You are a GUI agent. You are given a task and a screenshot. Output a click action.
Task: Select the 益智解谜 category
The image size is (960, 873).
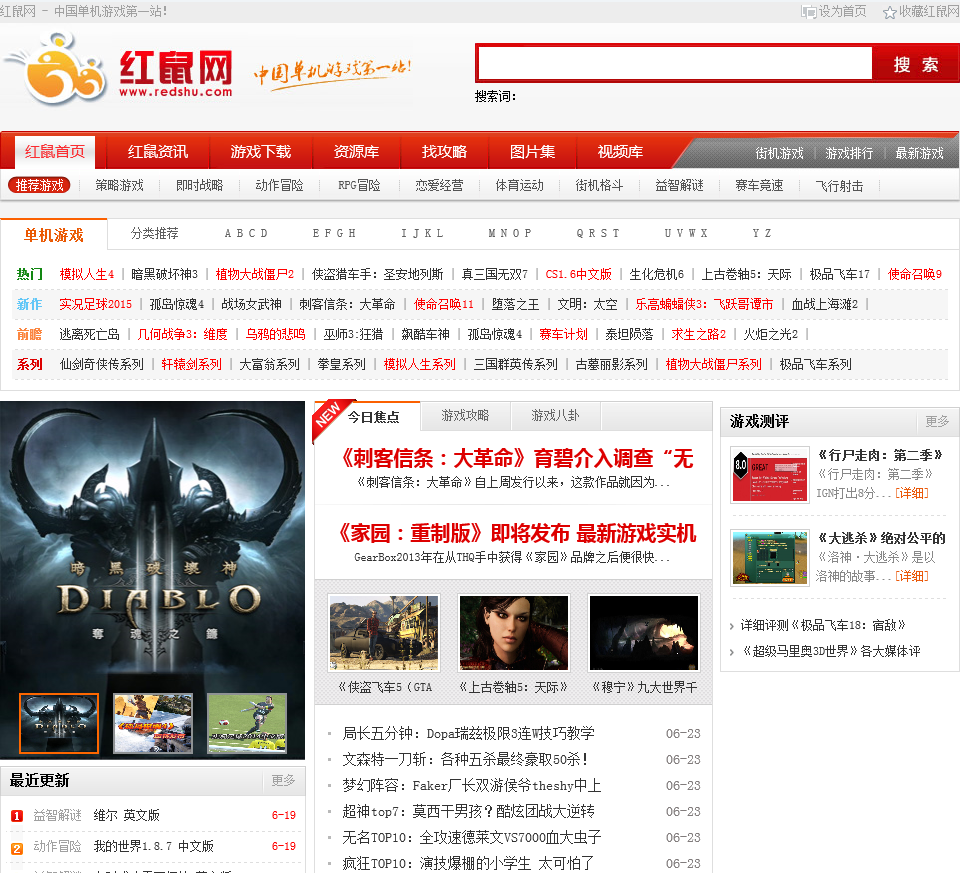click(x=679, y=185)
